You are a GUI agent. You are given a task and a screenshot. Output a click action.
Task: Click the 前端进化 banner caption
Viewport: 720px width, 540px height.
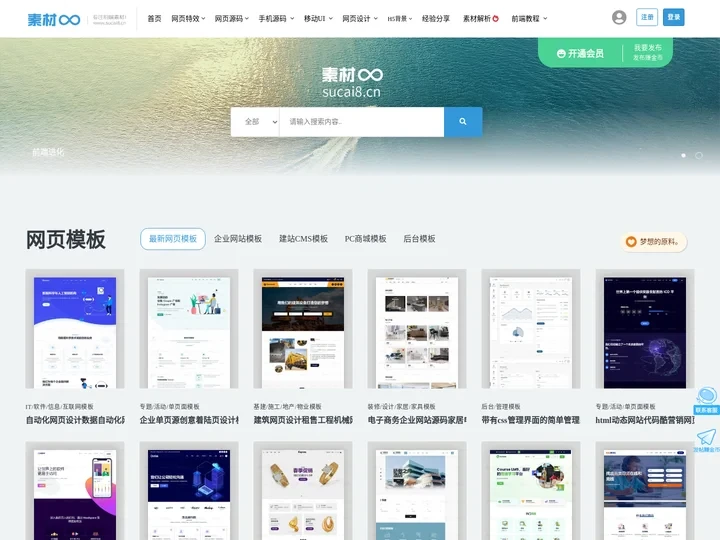click(48, 152)
